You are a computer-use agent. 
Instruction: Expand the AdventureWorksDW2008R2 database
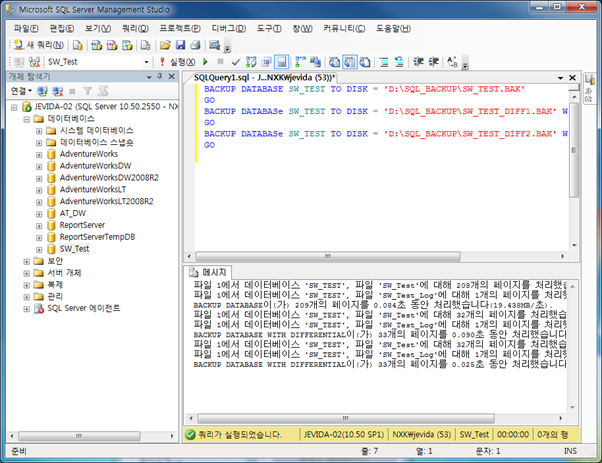pyautogui.click(x=39, y=179)
